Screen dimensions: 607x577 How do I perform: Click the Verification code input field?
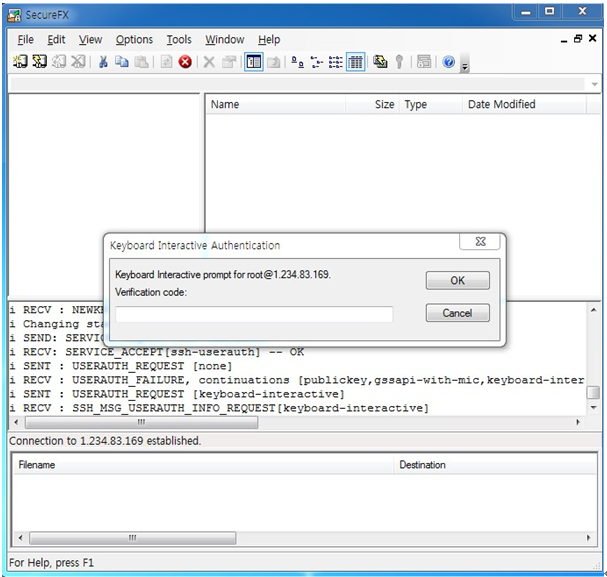coord(254,314)
